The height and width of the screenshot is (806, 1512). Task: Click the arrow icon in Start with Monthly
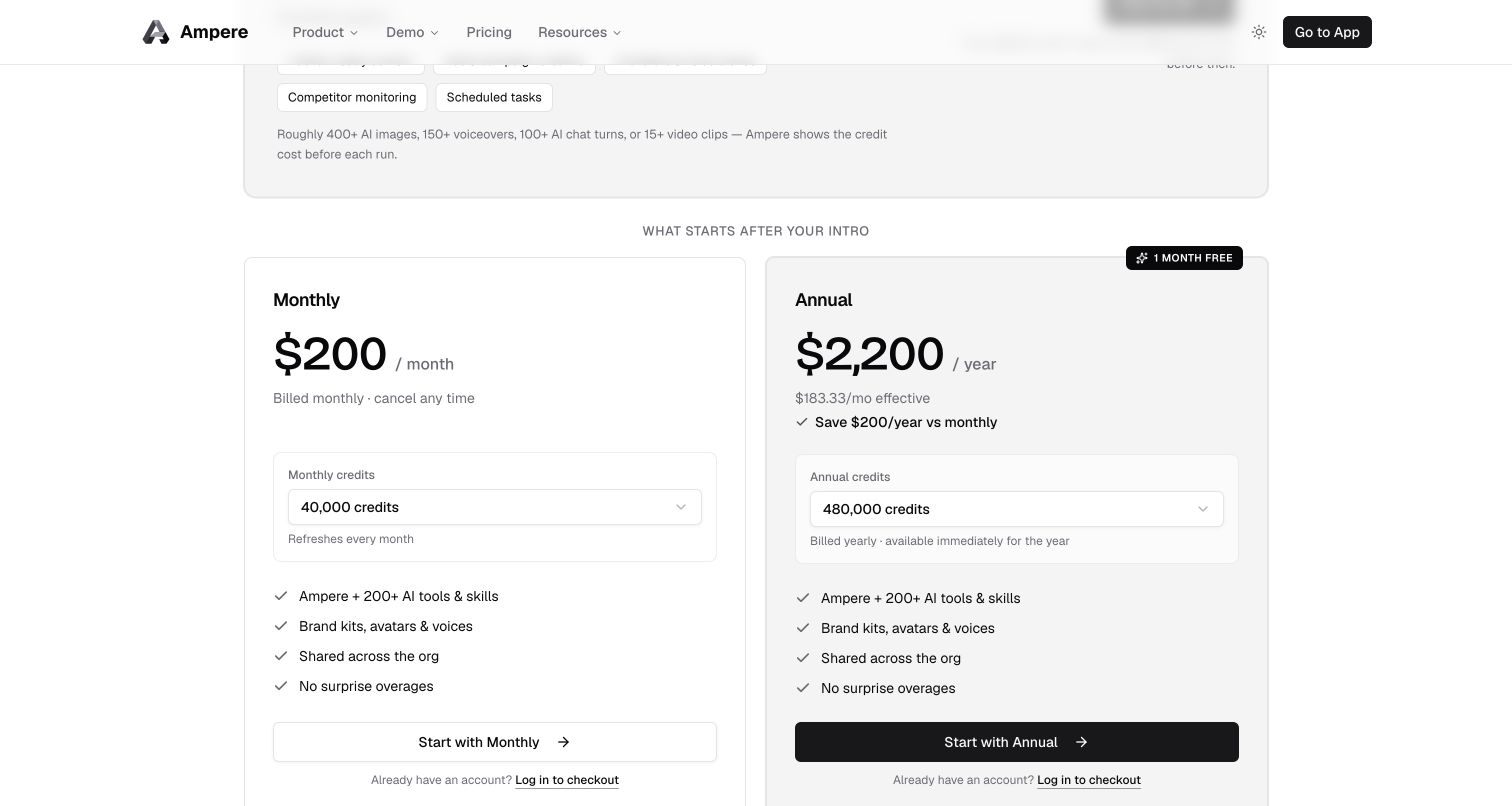(x=563, y=742)
